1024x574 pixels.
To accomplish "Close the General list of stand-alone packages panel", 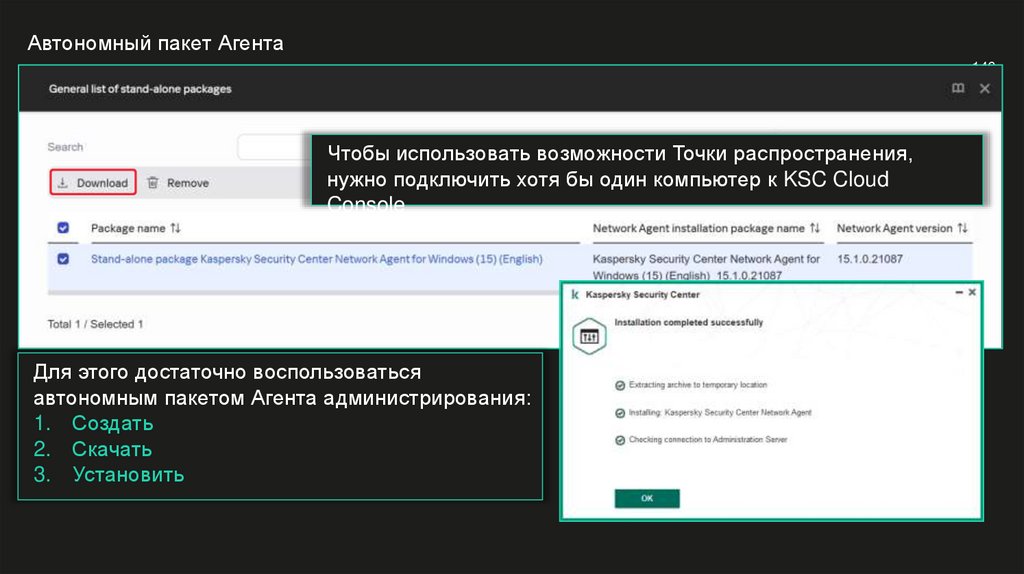I will coord(985,88).
